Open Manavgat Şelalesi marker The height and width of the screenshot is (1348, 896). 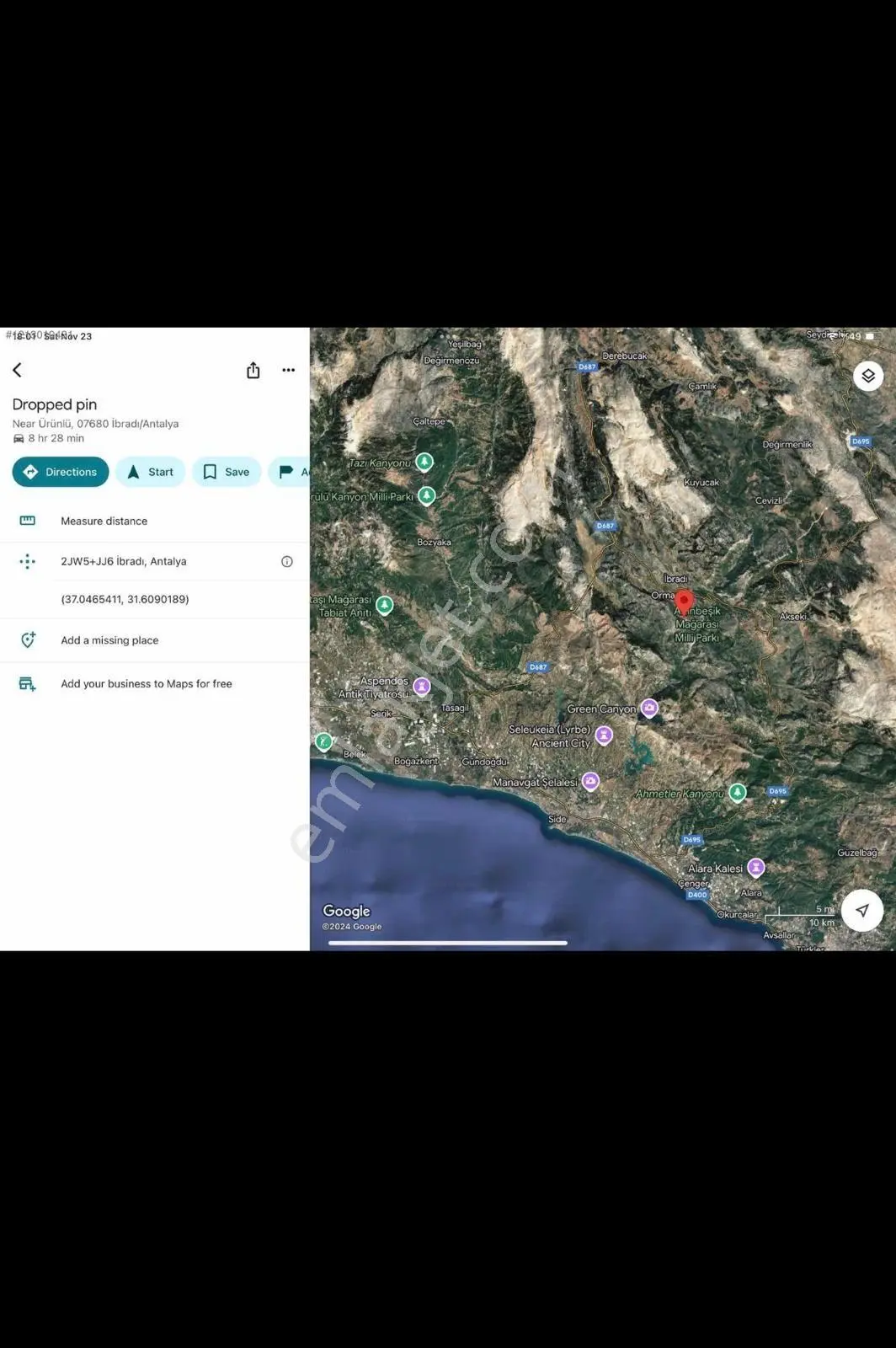pos(590,781)
